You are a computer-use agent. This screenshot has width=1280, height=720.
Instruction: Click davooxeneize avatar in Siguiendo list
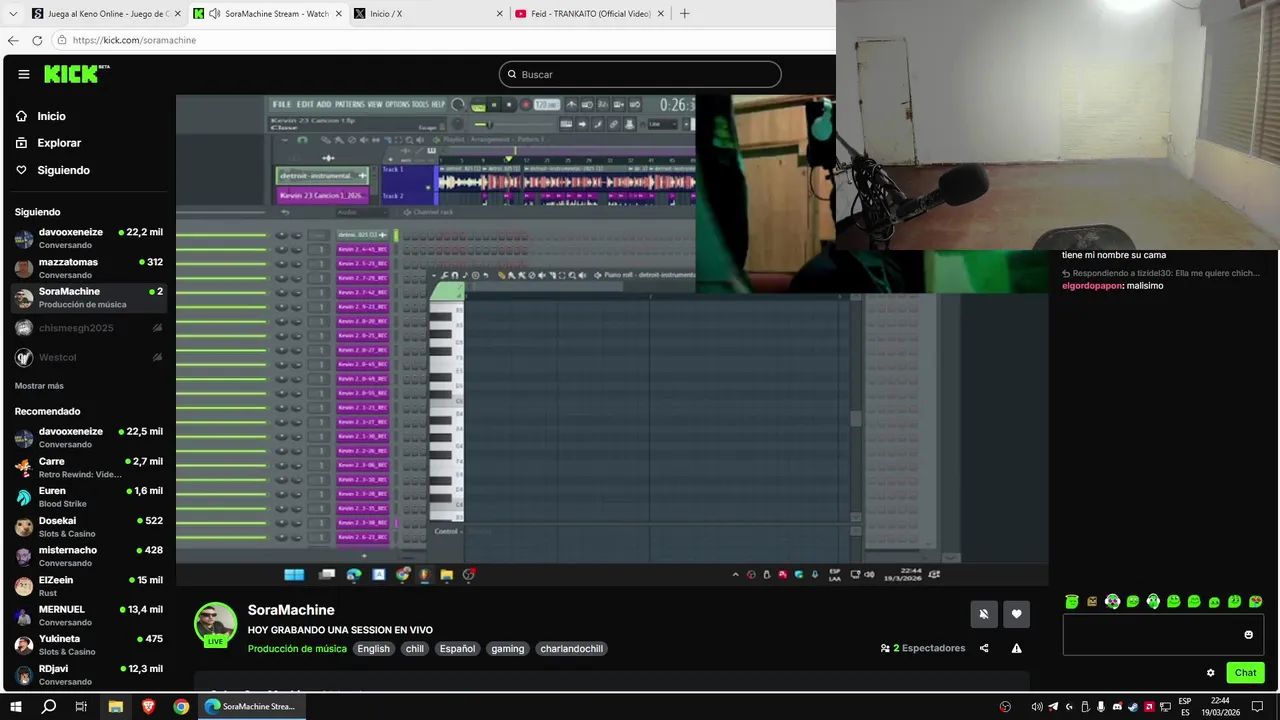(24, 239)
